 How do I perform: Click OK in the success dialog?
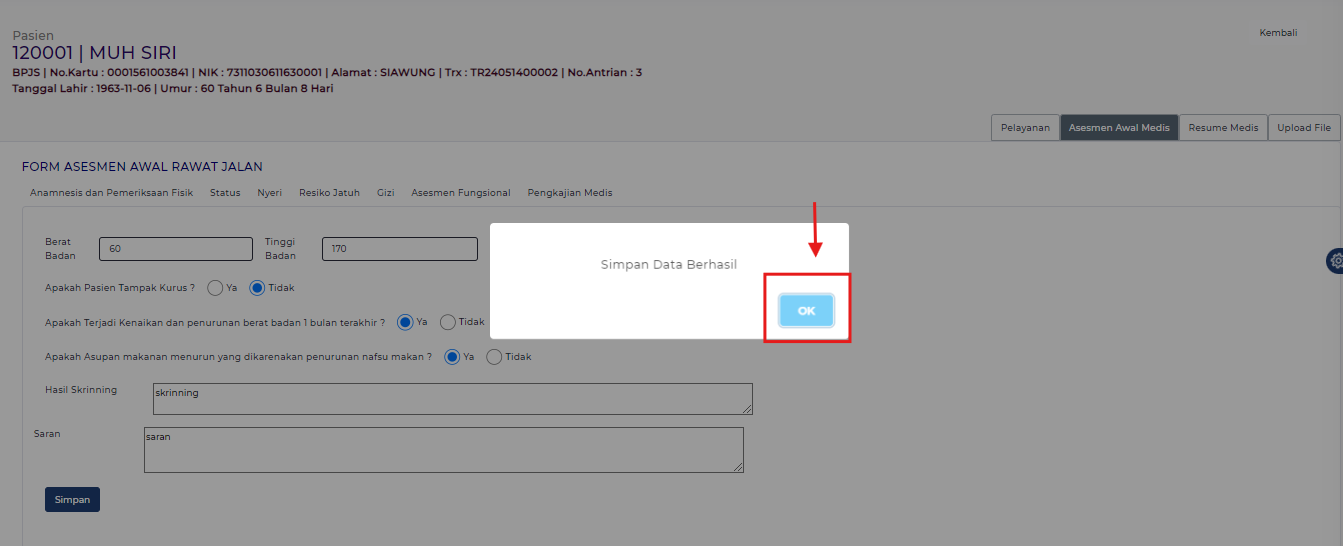tap(806, 311)
